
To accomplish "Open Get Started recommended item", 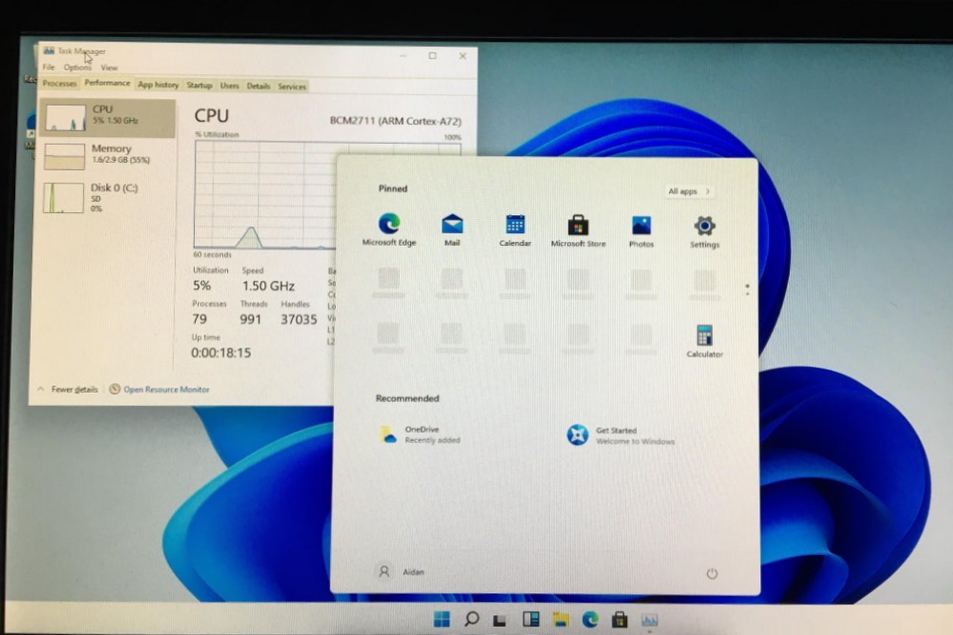I will [x=621, y=435].
